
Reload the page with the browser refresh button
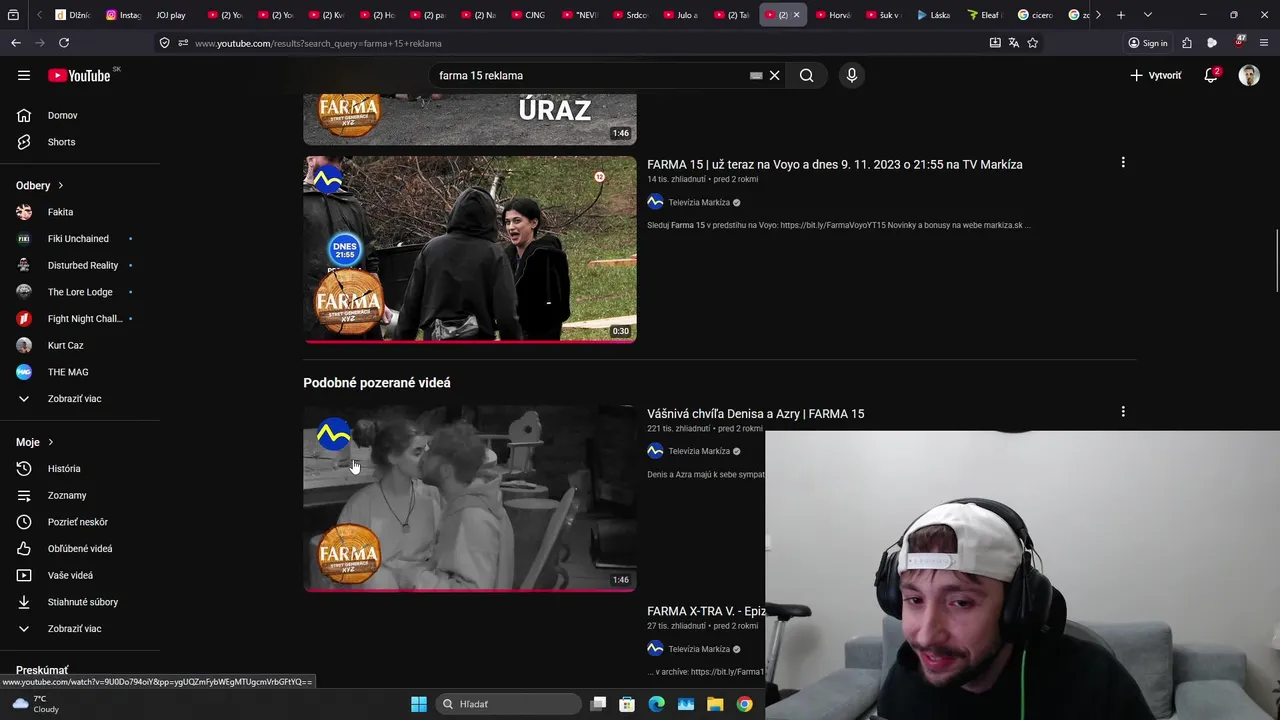pyautogui.click(x=64, y=43)
